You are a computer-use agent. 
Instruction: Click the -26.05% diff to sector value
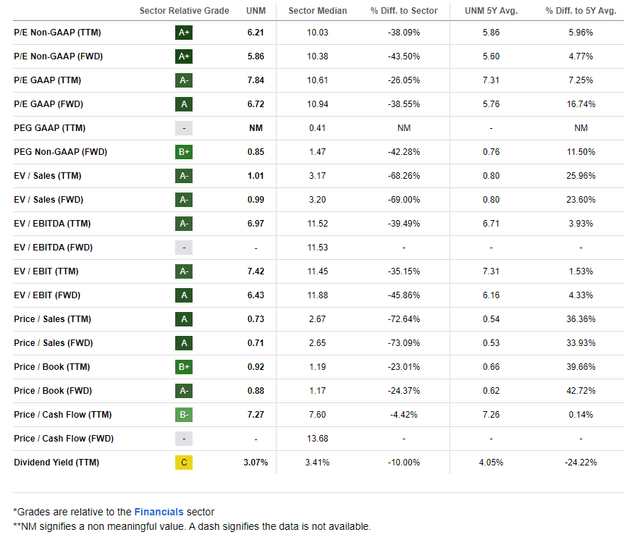[x=404, y=80]
